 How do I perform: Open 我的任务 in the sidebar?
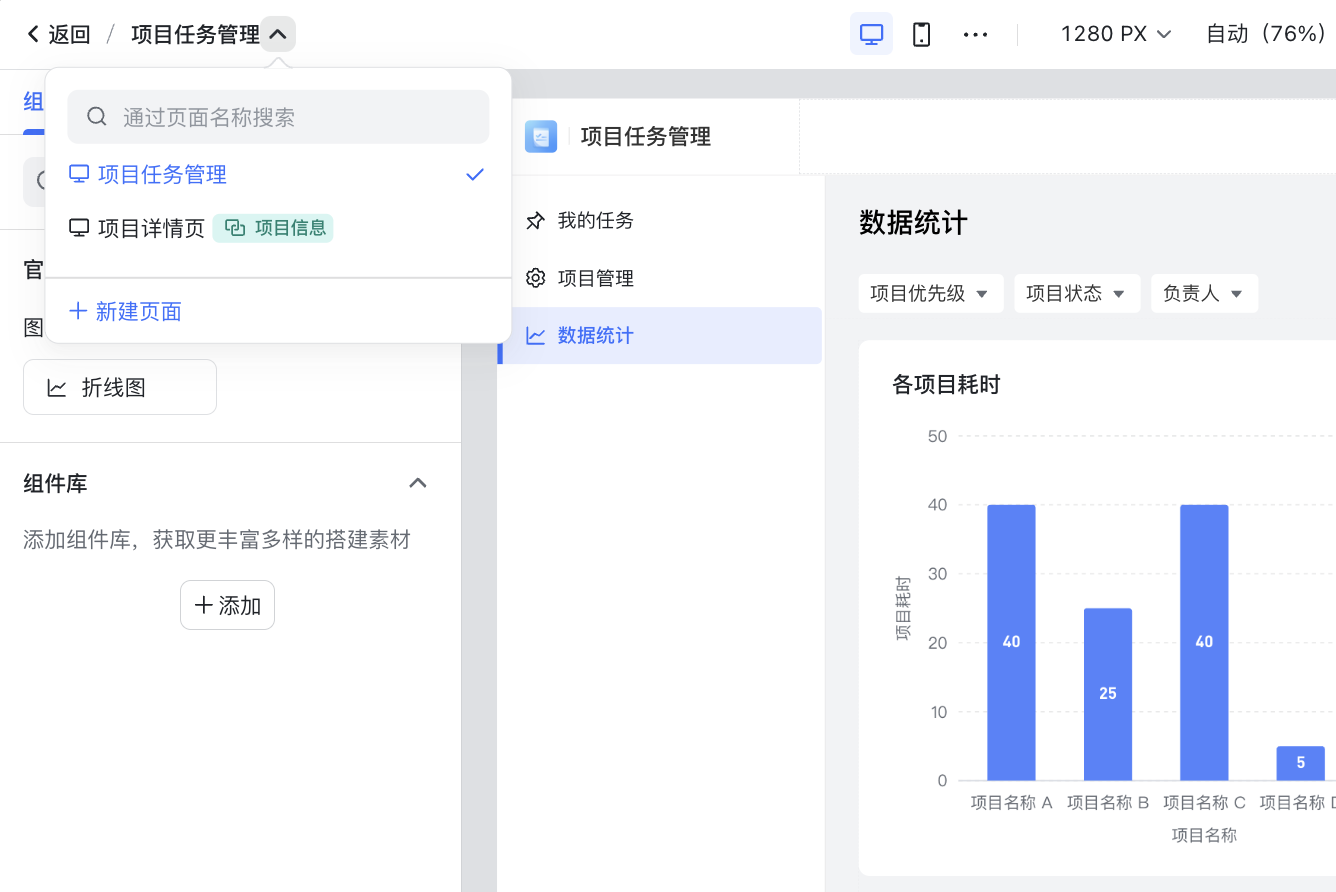point(660,221)
